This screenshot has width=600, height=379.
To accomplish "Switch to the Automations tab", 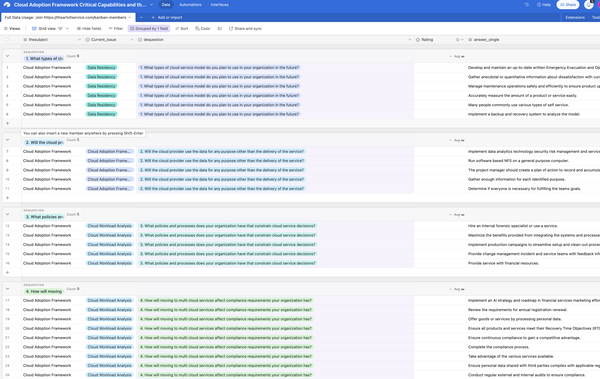I will pos(190,5).
